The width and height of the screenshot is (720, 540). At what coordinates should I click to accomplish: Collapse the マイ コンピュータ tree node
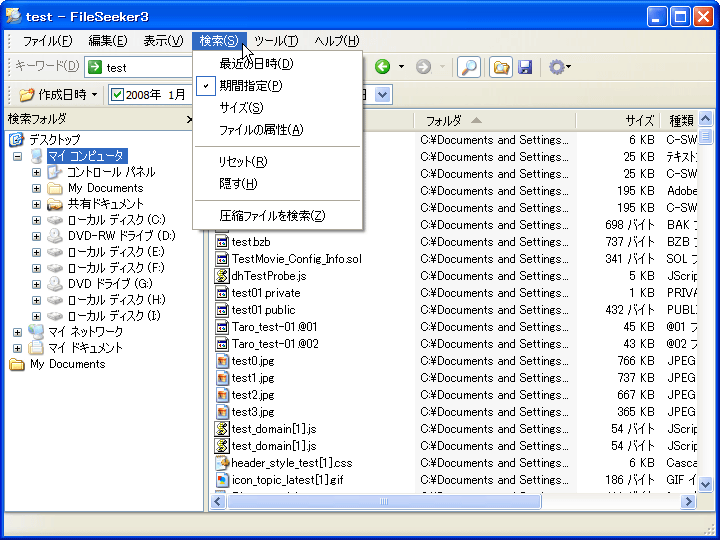tap(17, 156)
